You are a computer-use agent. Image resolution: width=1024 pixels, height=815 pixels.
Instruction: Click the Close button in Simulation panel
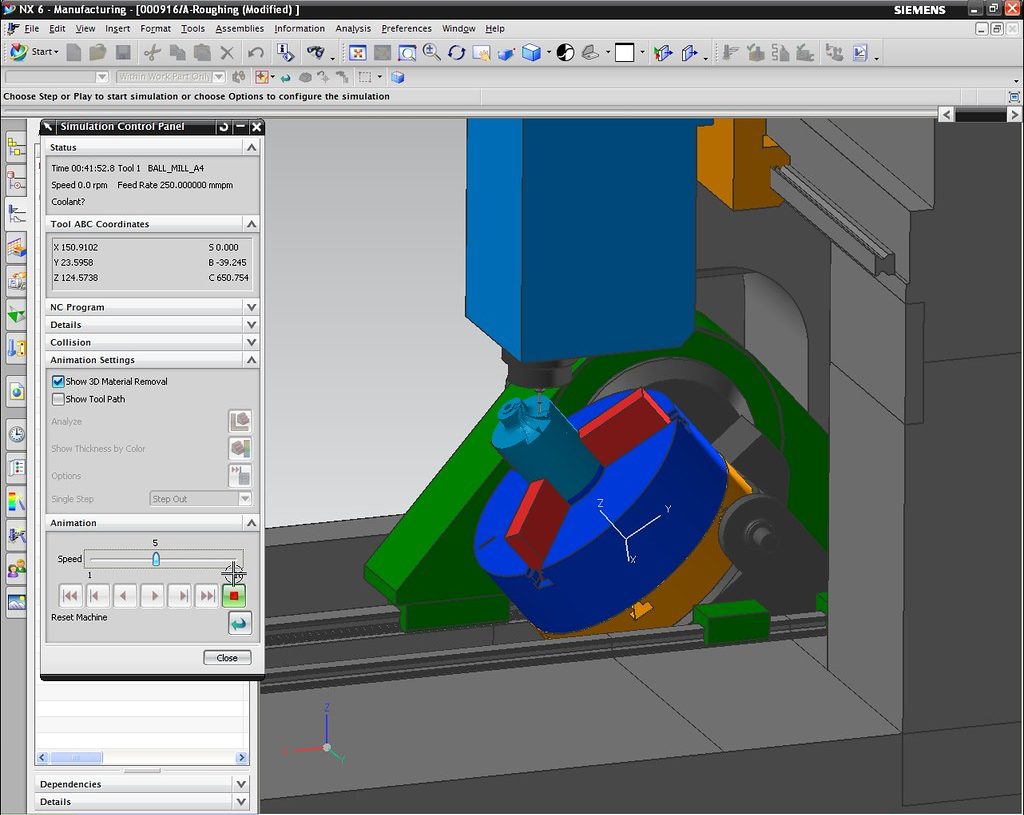coord(227,657)
